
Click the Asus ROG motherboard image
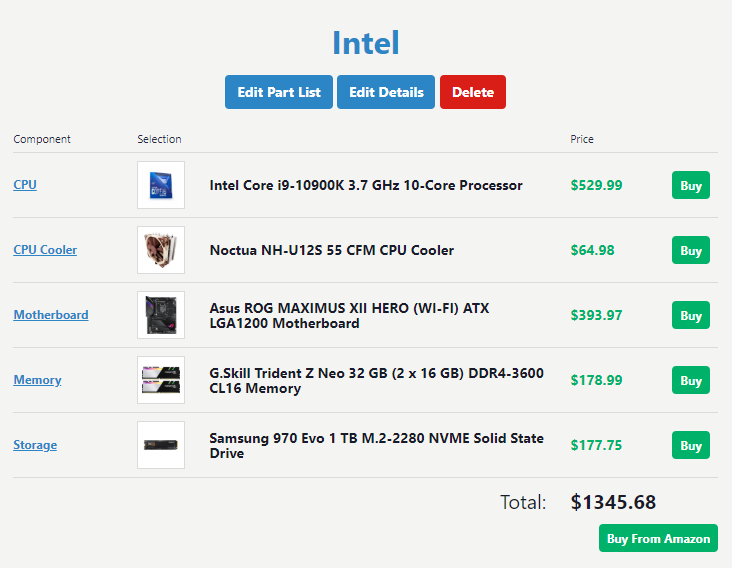point(161,315)
